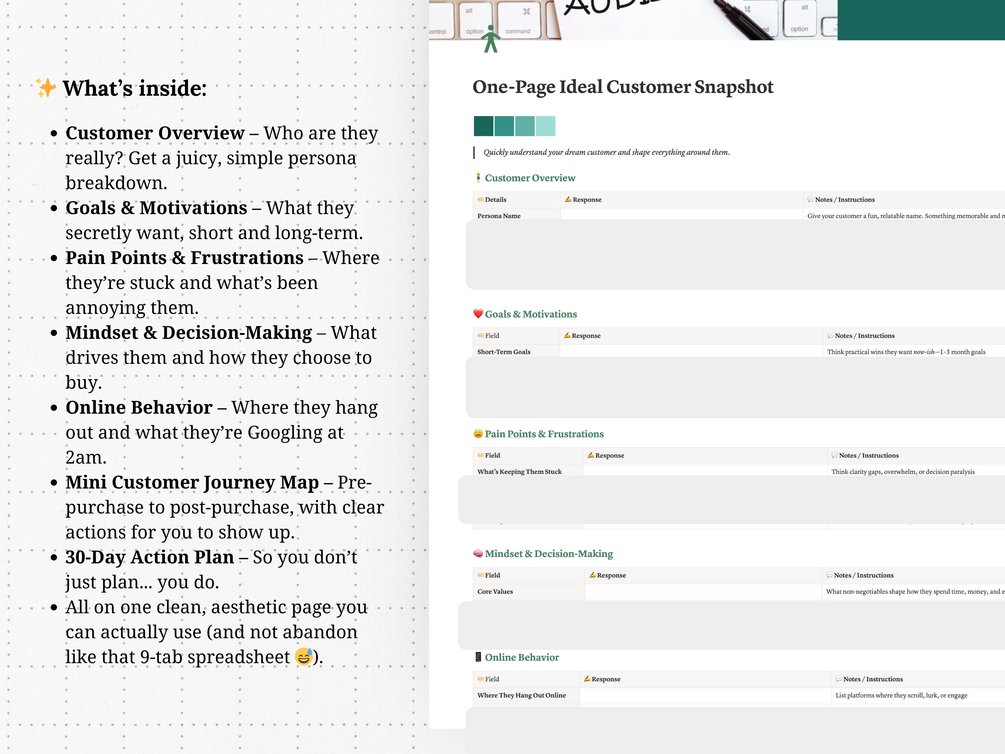Click the pencil icon in Online Behavior Response header

point(587,679)
